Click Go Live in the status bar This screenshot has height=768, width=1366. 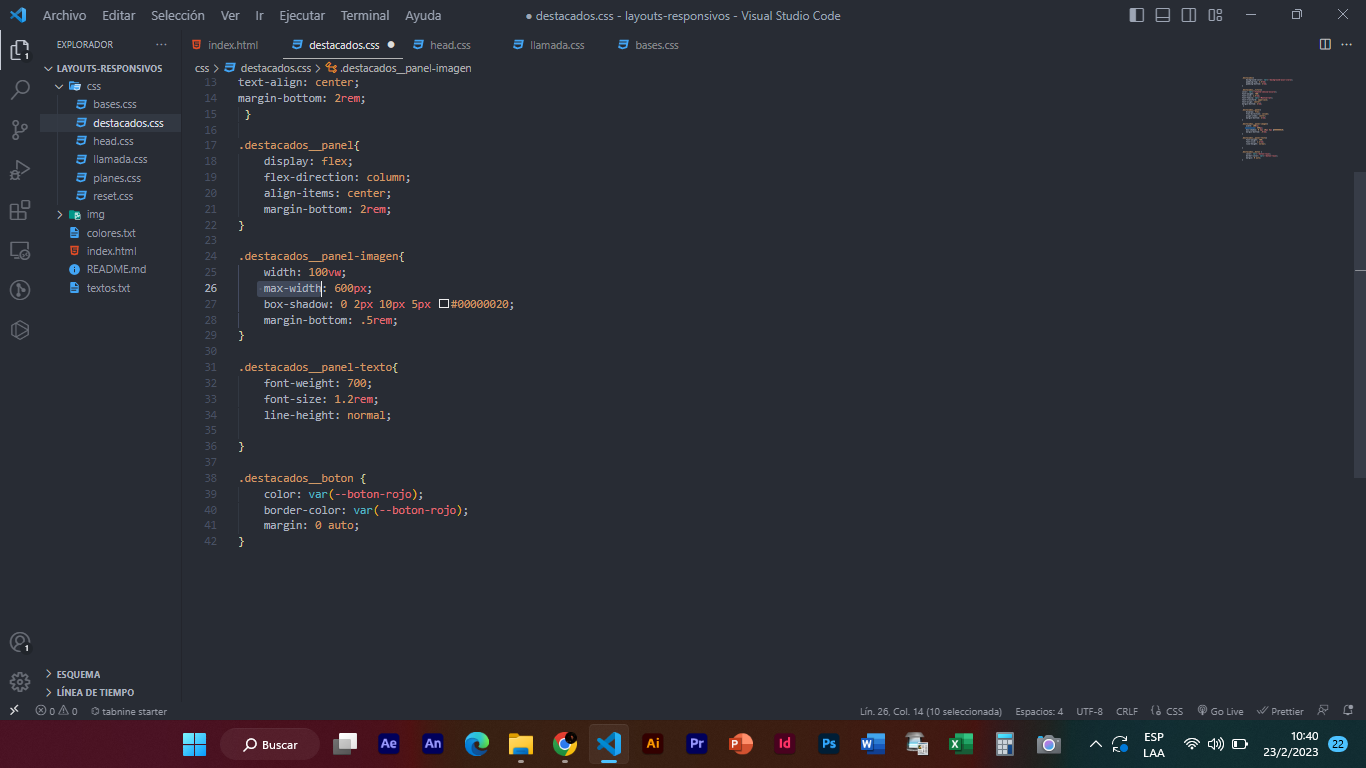pyautogui.click(x=1220, y=711)
